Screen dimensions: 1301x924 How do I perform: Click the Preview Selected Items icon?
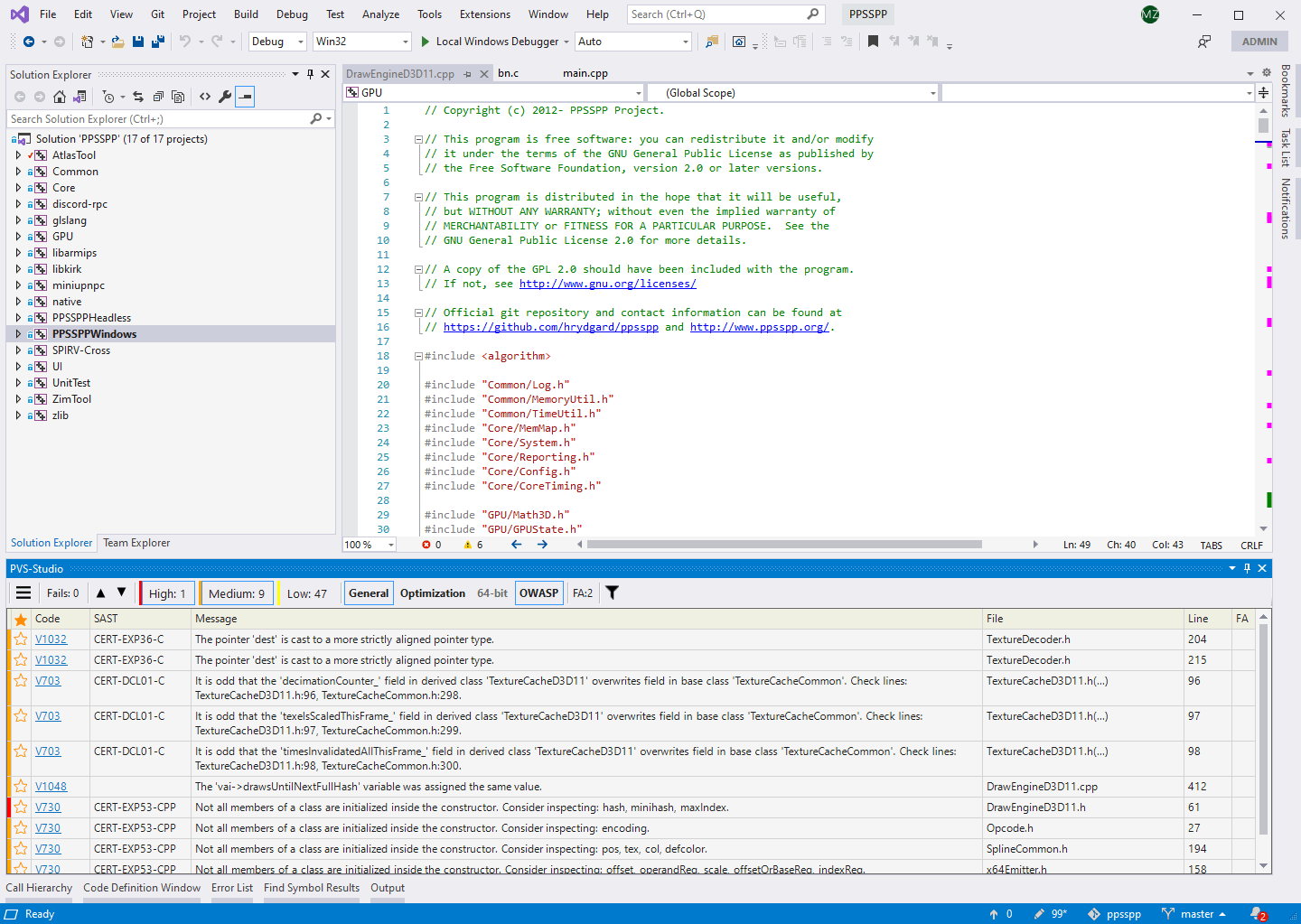point(245,97)
